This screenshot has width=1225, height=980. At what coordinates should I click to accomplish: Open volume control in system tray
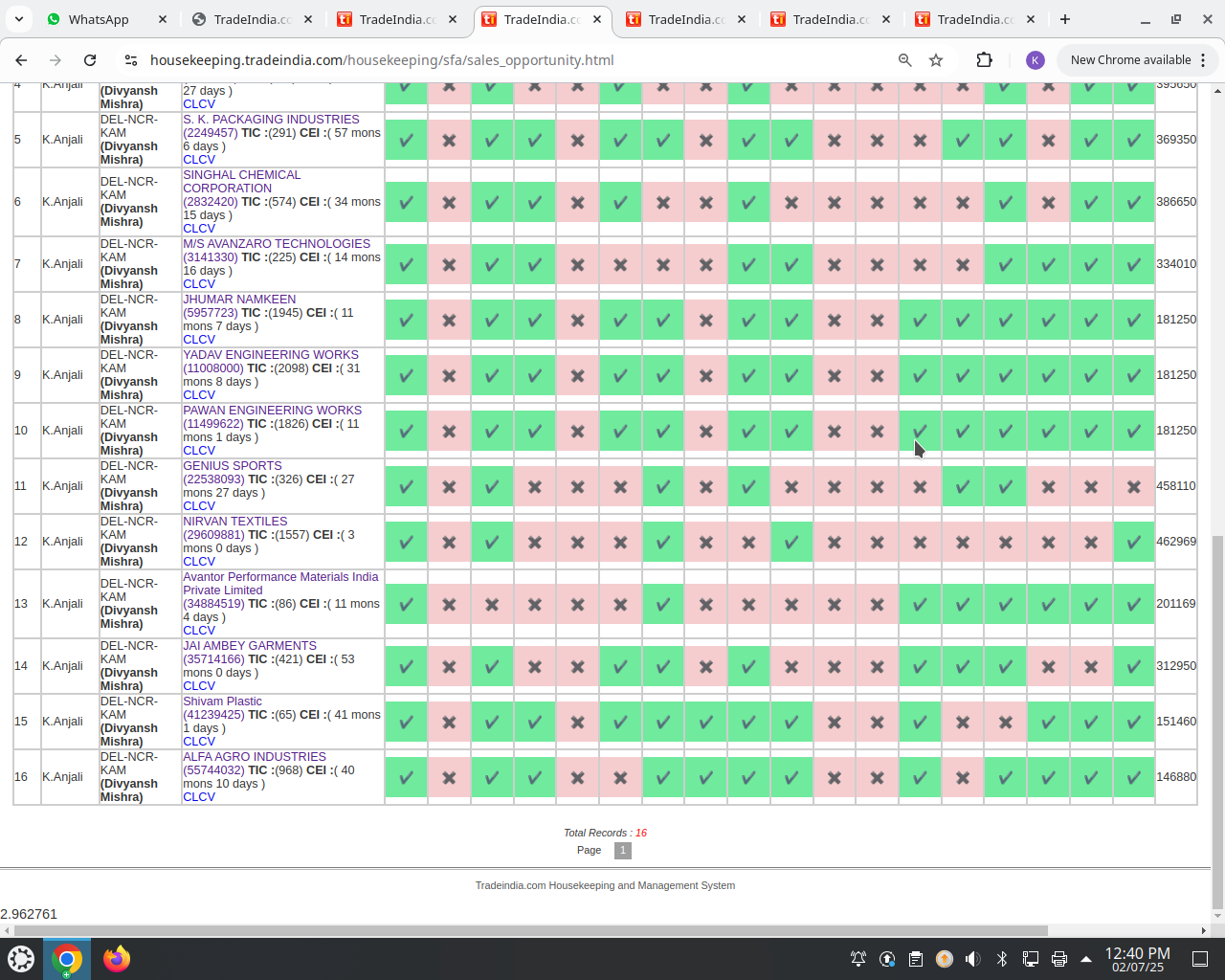[973, 959]
